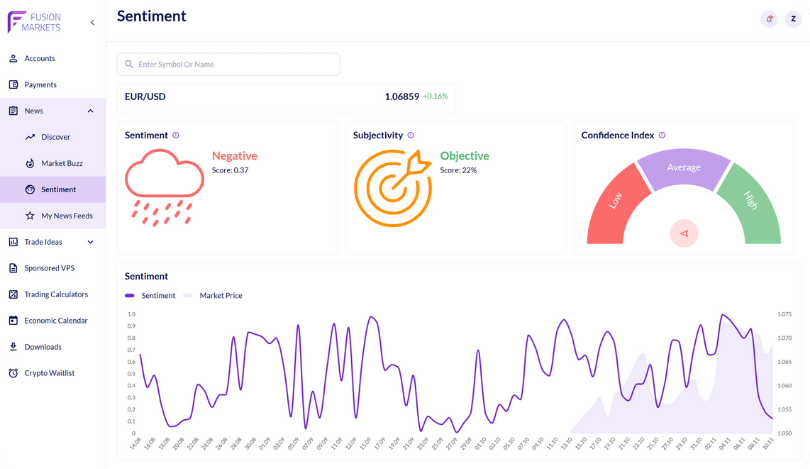The image size is (810, 469).
Task: Click the Score: 22% text
Action: pos(458,170)
